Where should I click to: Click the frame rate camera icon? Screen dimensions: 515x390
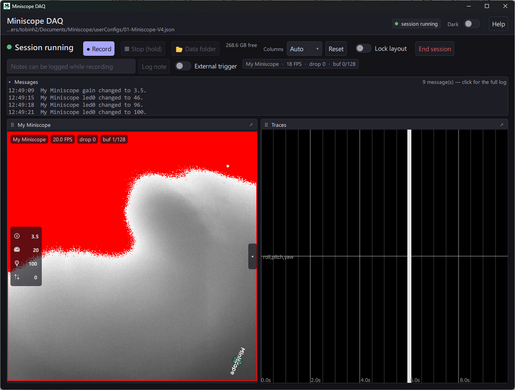(17, 249)
